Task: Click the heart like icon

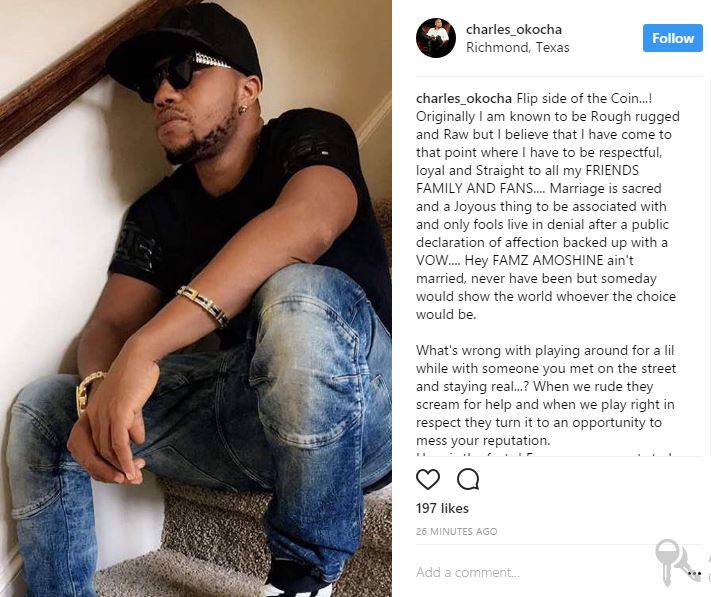Action: (428, 479)
